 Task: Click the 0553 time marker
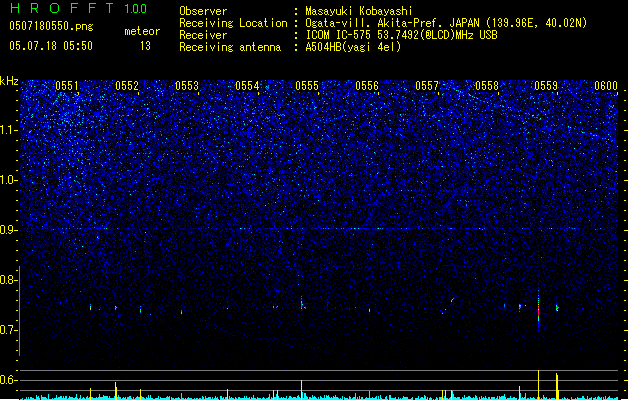[x=187, y=86]
